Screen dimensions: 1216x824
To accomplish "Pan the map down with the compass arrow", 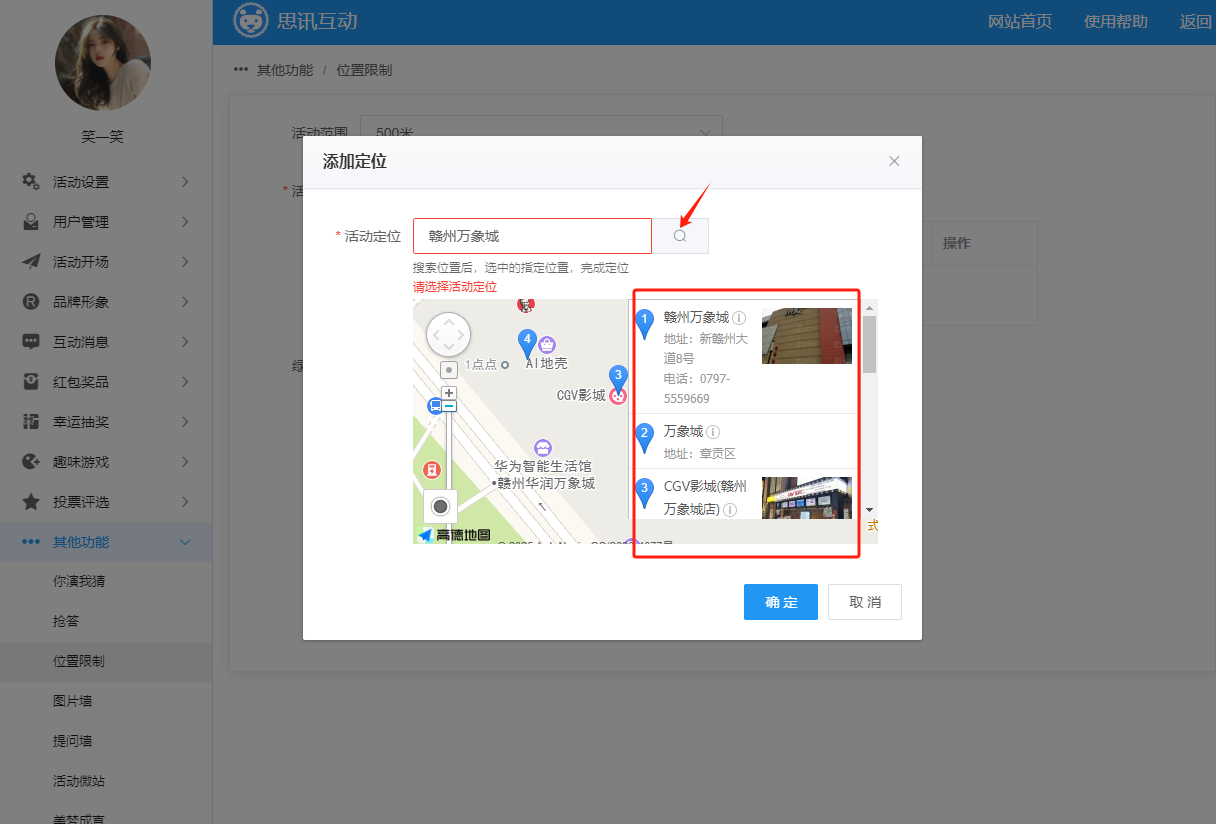I will 448,349.
